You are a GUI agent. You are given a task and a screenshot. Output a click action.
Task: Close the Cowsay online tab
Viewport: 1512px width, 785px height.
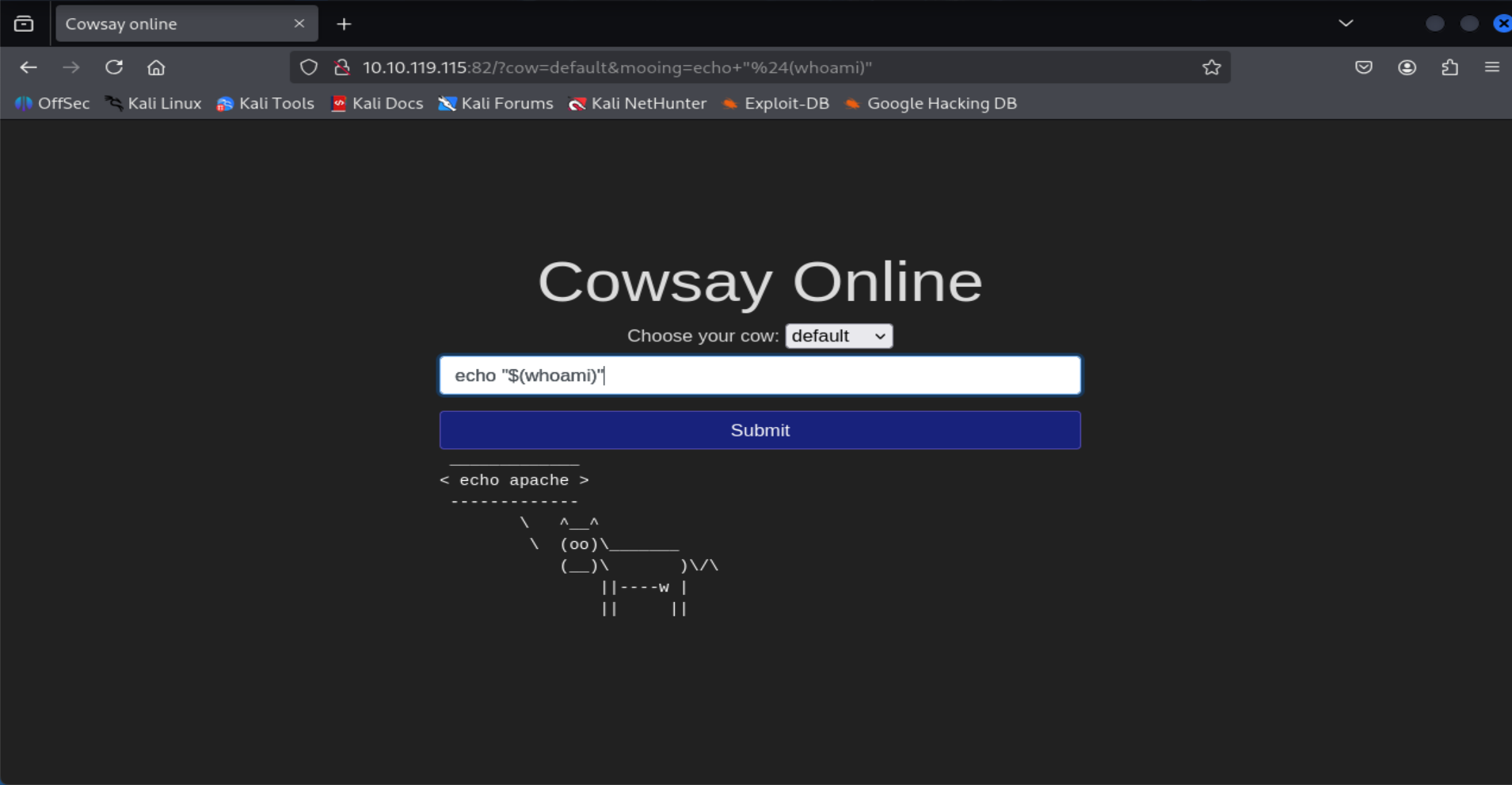tap(299, 24)
